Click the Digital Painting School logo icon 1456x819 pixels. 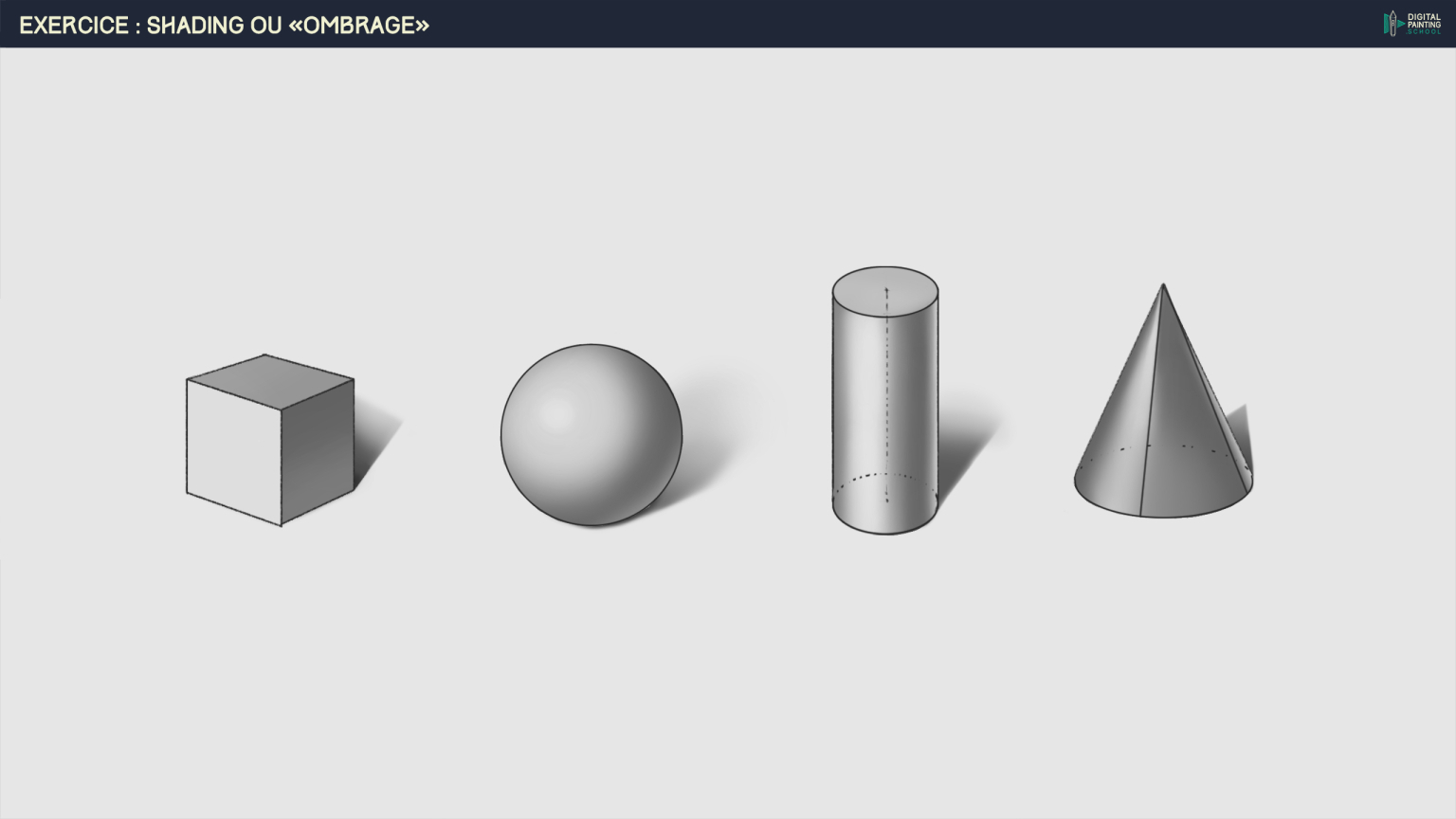1392,24
